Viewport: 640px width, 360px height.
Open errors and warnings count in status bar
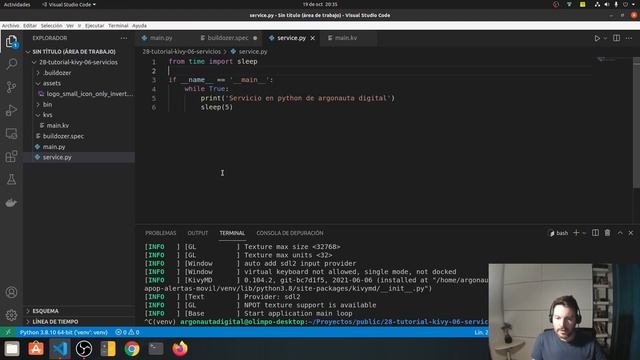click(x=127, y=332)
